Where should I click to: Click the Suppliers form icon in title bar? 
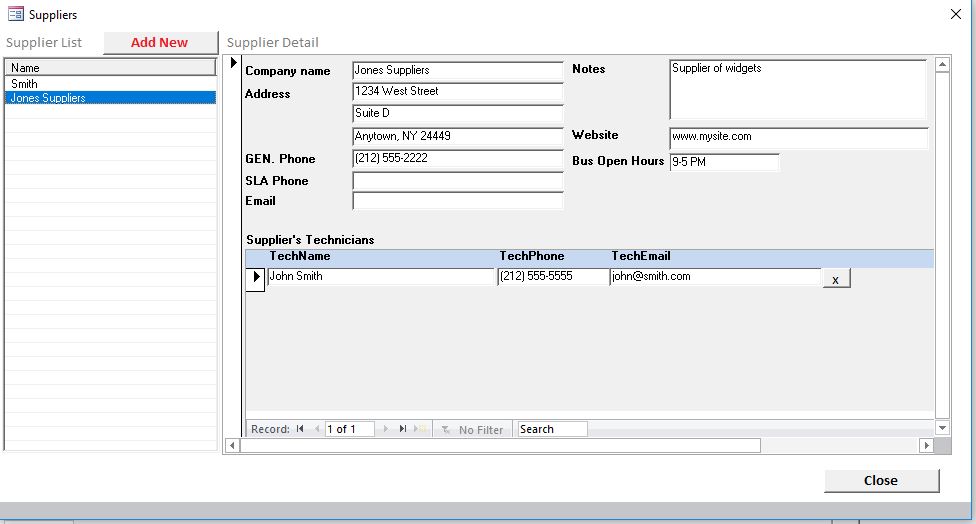pyautogui.click(x=16, y=14)
